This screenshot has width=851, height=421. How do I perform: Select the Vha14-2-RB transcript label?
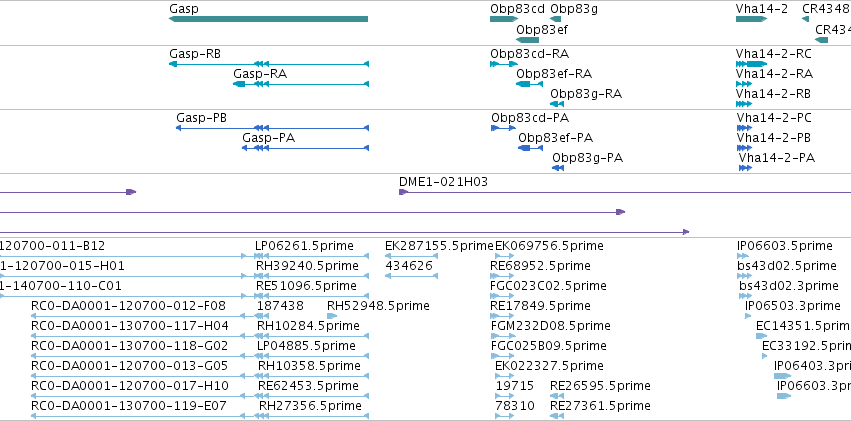tap(773, 94)
